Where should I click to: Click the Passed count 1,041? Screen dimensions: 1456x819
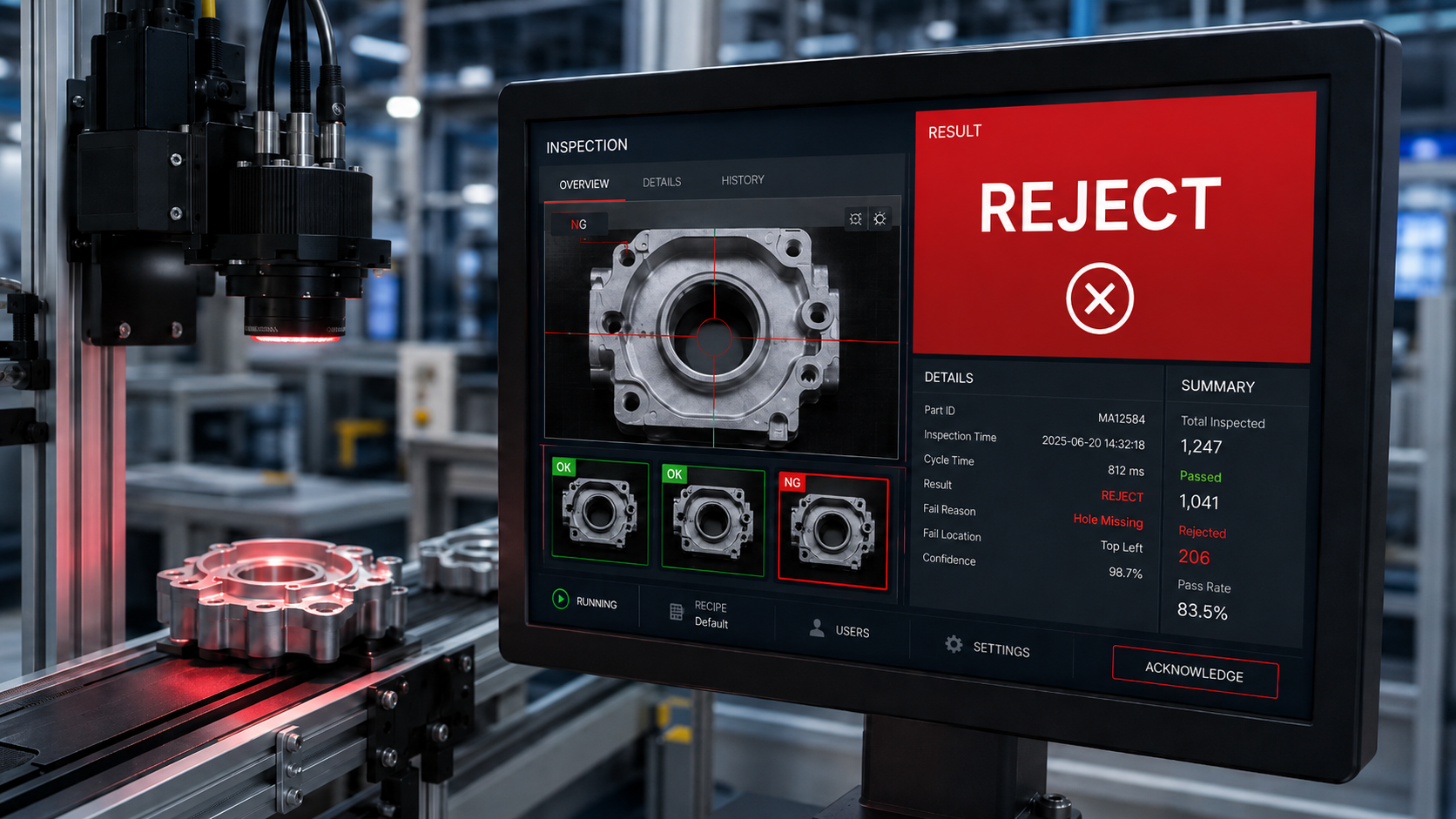[1199, 502]
